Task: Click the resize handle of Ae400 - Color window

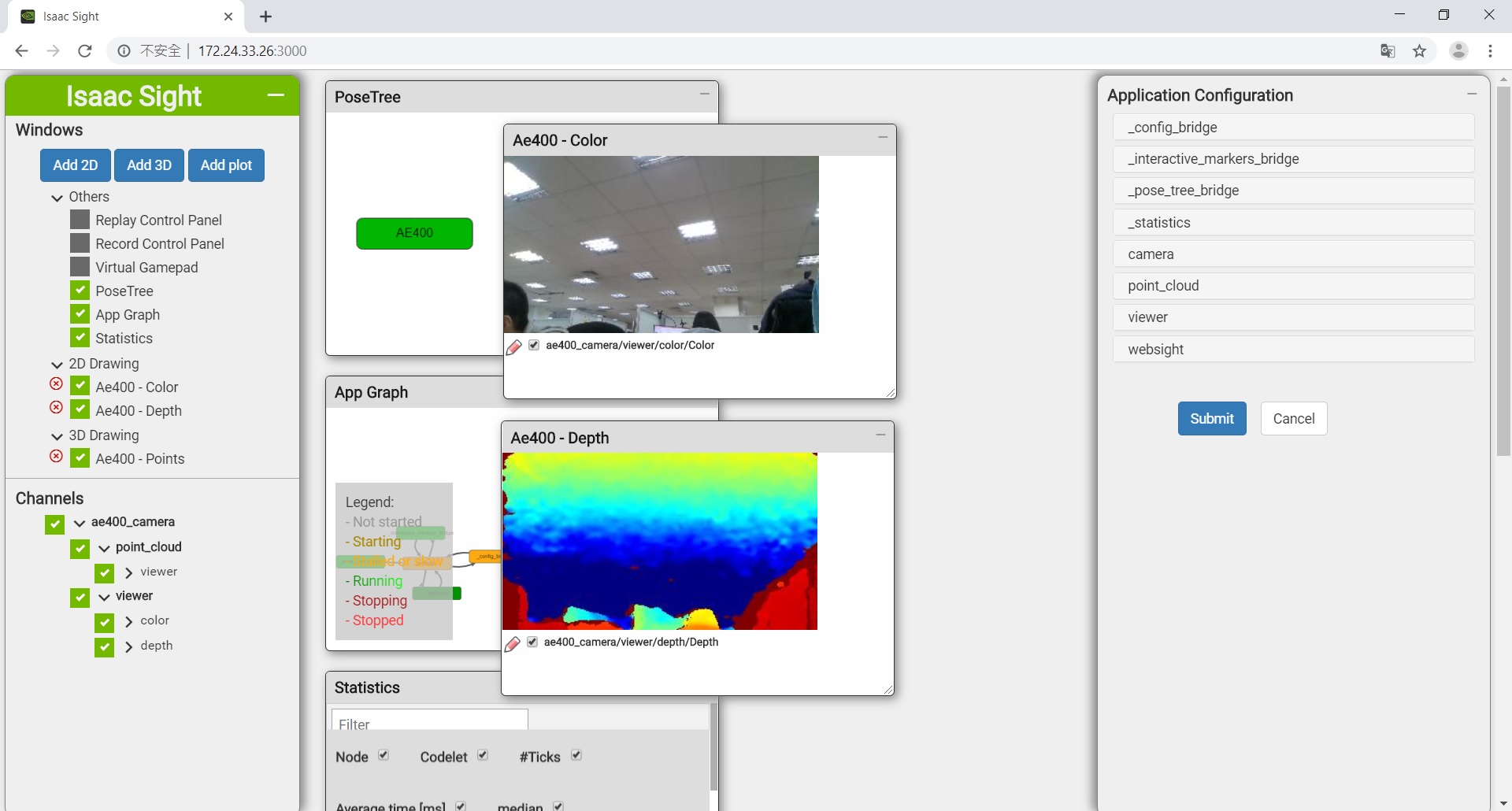Action: tap(890, 392)
